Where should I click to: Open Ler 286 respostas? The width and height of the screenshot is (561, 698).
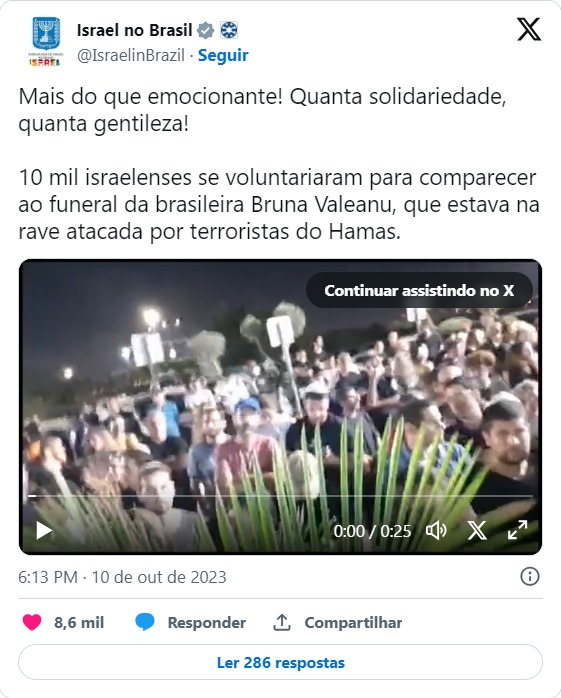click(280, 662)
